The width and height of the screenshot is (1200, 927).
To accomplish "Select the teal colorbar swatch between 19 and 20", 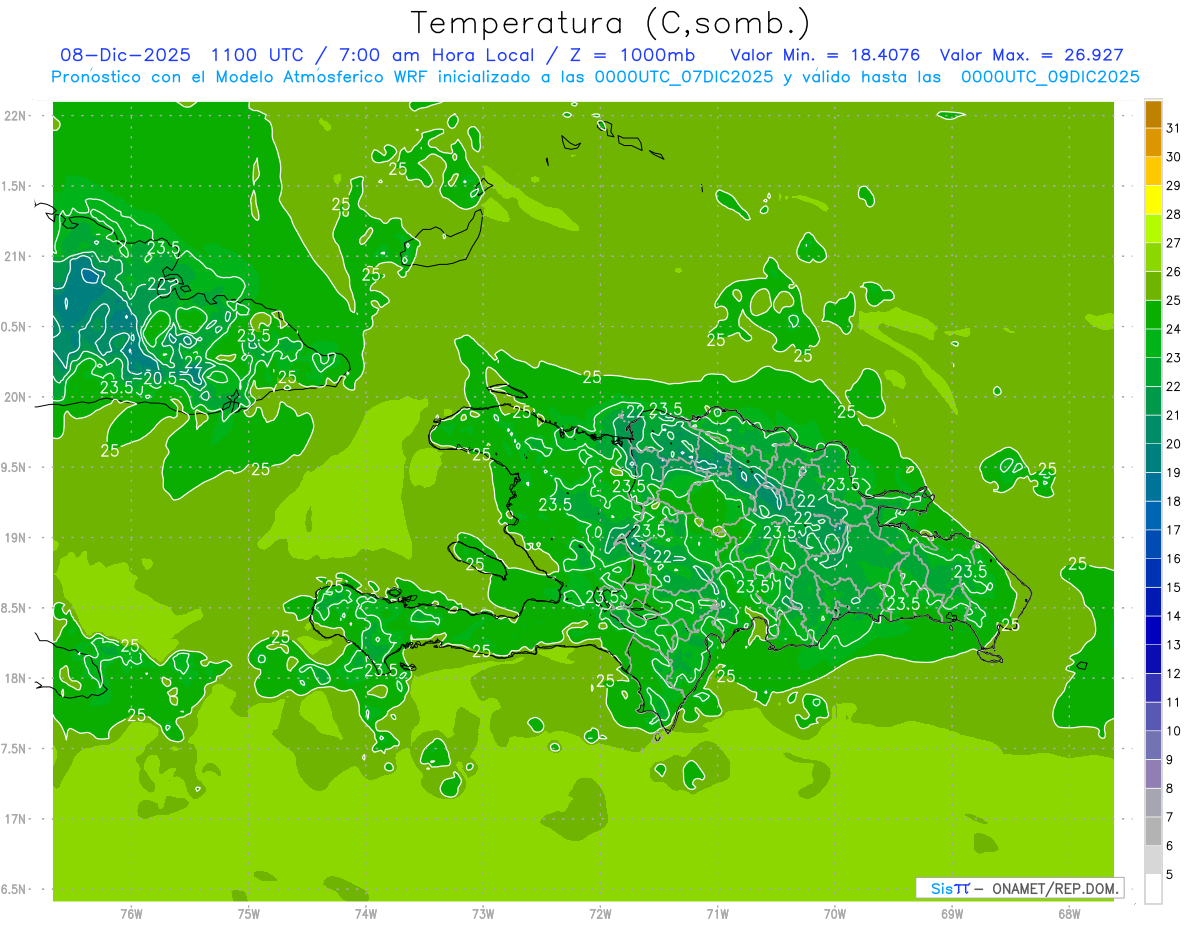I will point(1153,458).
